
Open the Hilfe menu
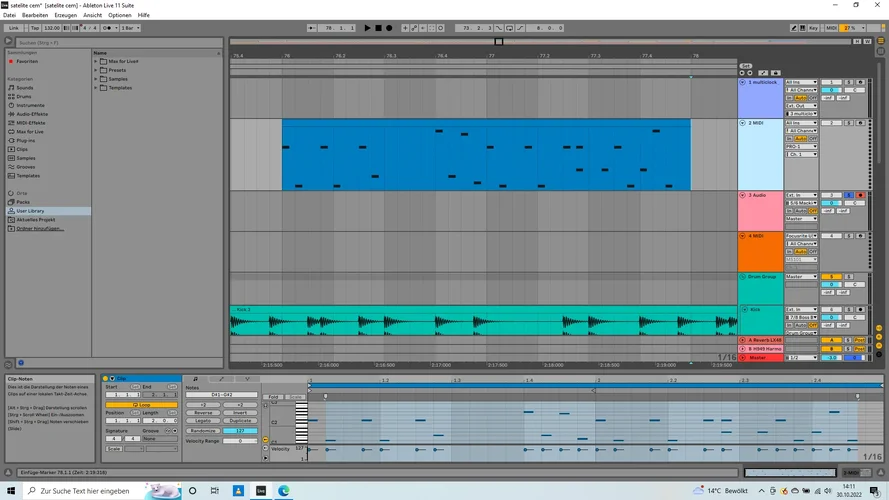click(x=143, y=15)
